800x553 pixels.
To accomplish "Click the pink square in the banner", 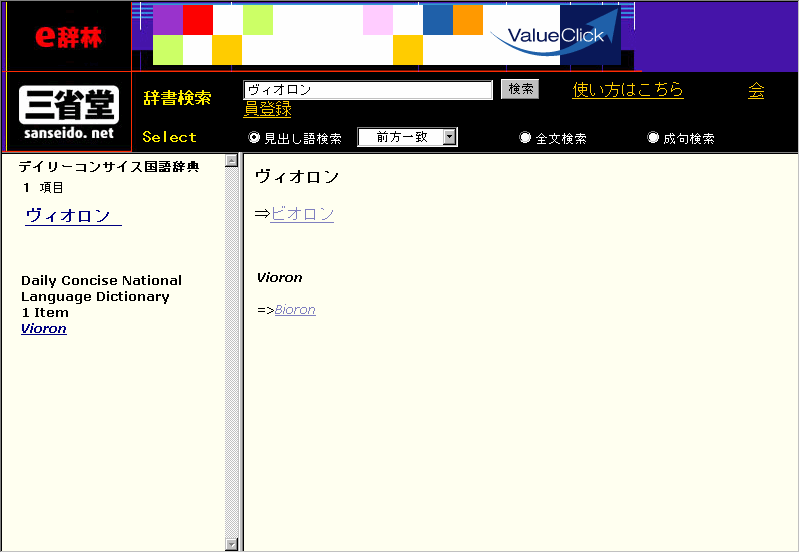I will 378,20.
